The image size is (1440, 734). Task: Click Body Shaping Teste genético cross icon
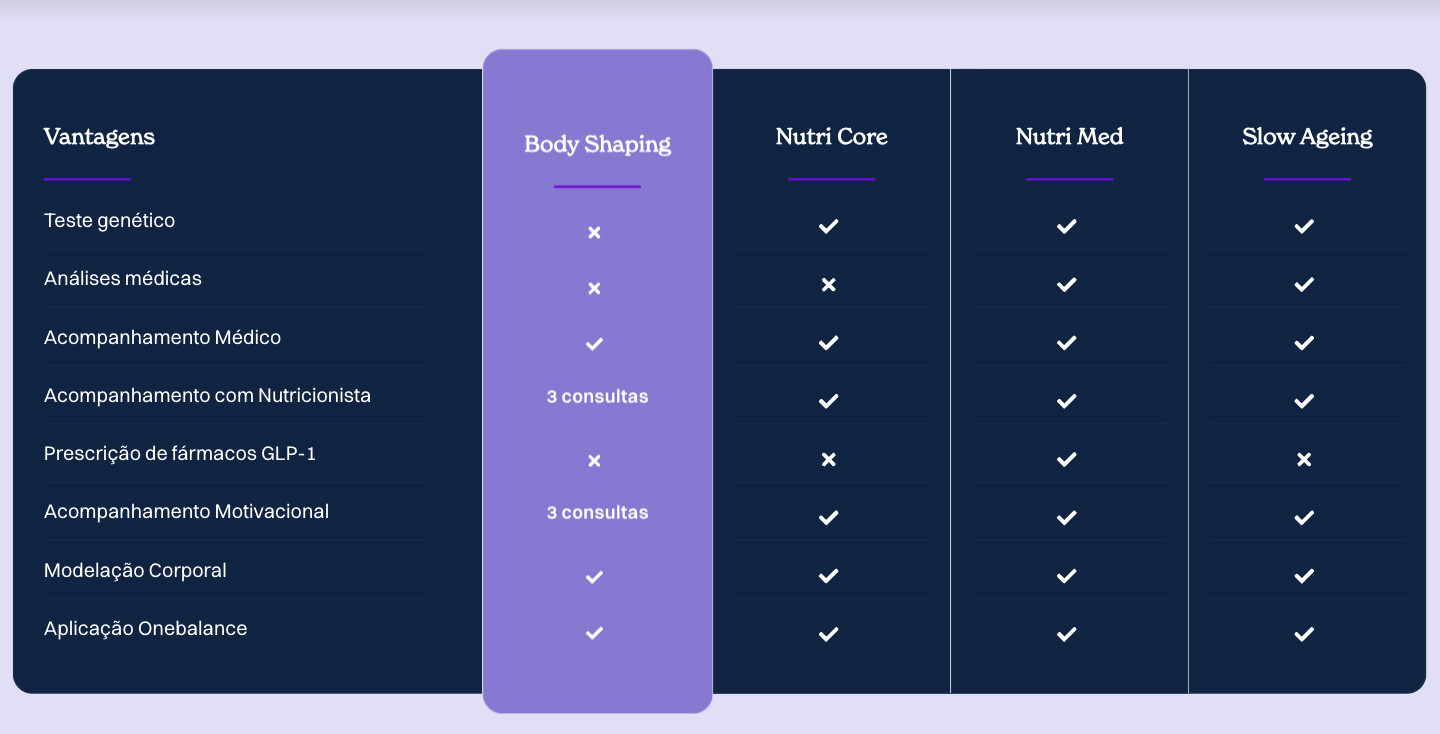[594, 232]
